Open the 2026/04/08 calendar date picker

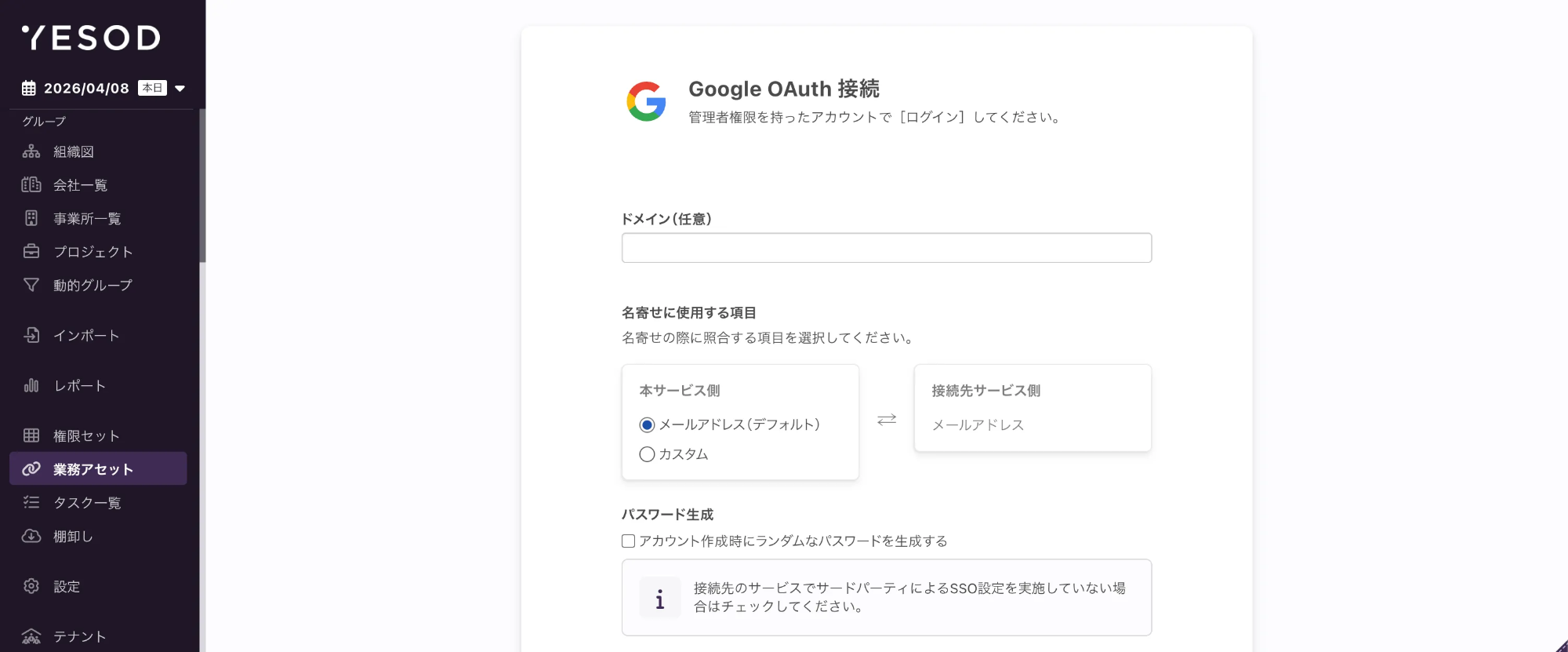(x=85, y=89)
